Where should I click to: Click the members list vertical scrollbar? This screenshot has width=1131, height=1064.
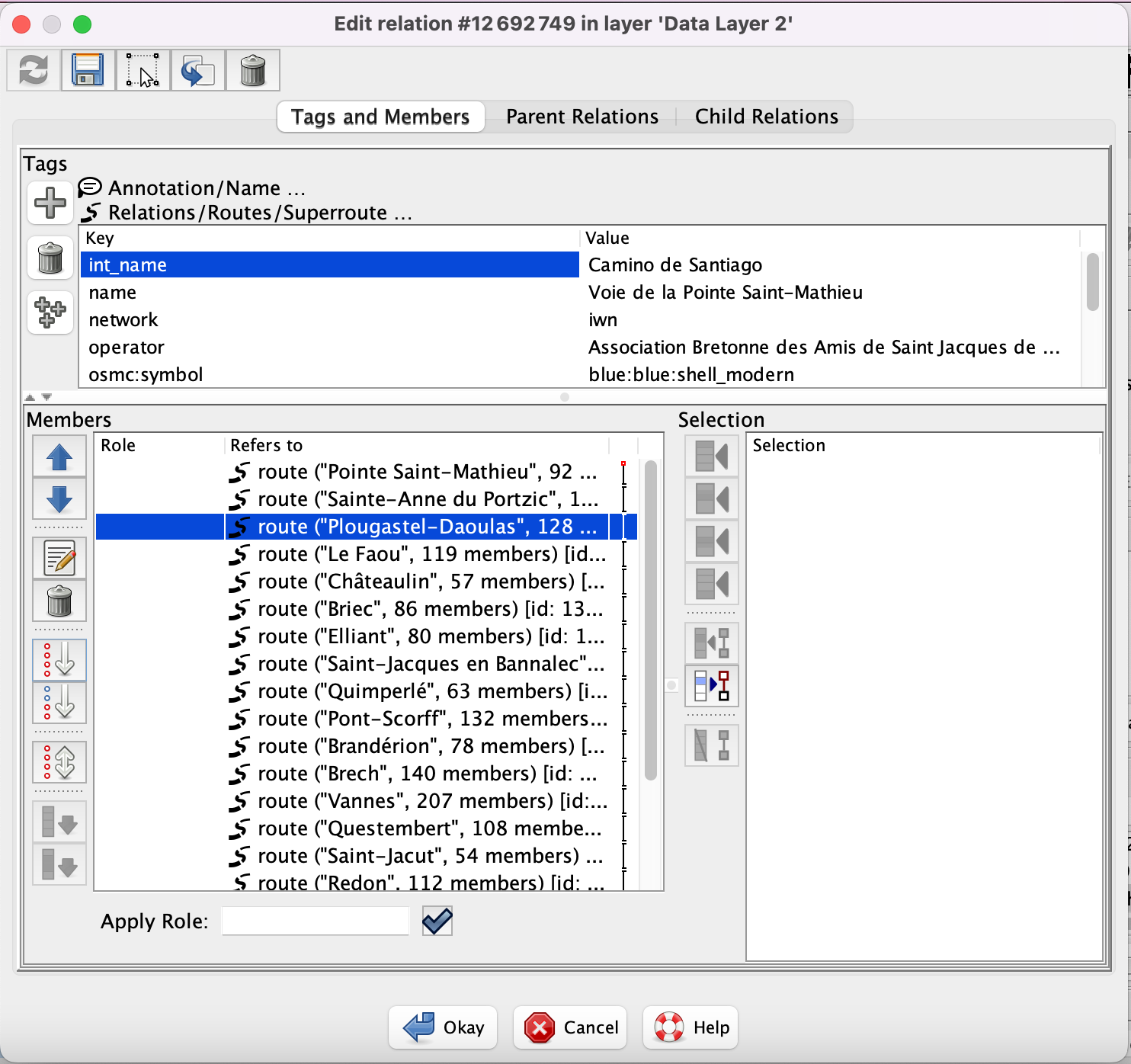tap(651, 621)
